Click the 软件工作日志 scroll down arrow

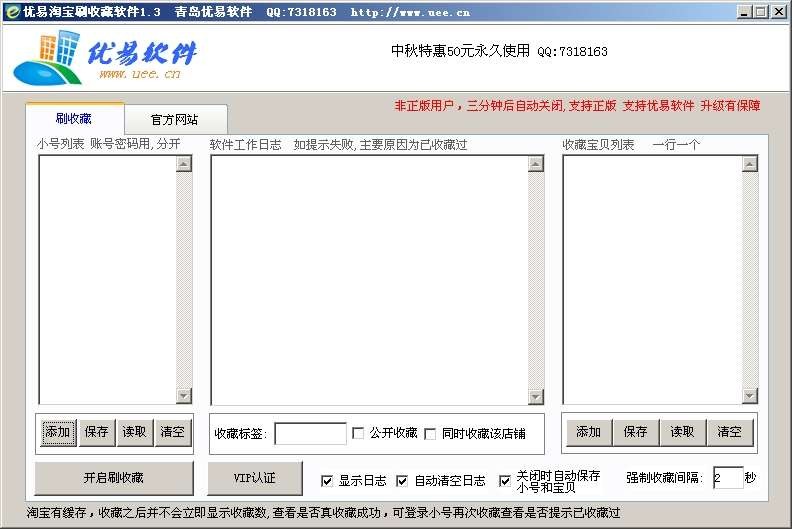536,397
